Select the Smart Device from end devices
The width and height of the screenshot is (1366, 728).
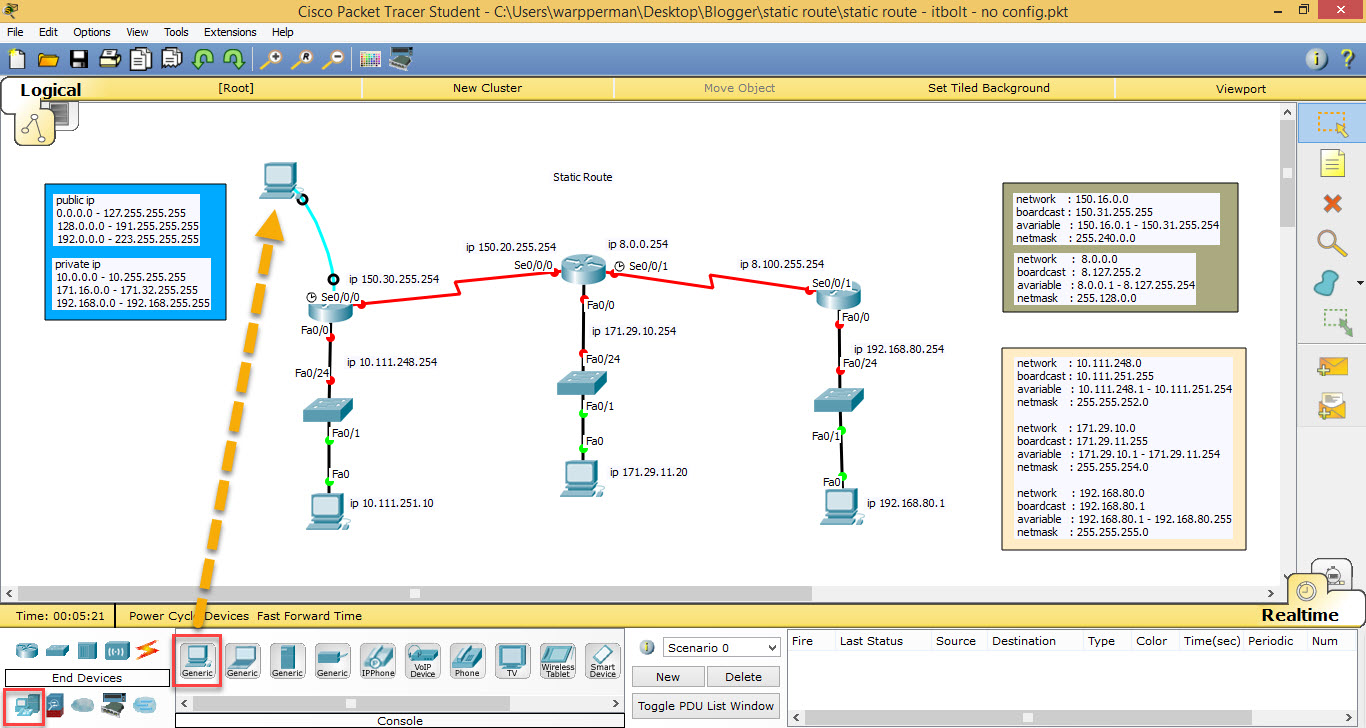click(x=602, y=660)
